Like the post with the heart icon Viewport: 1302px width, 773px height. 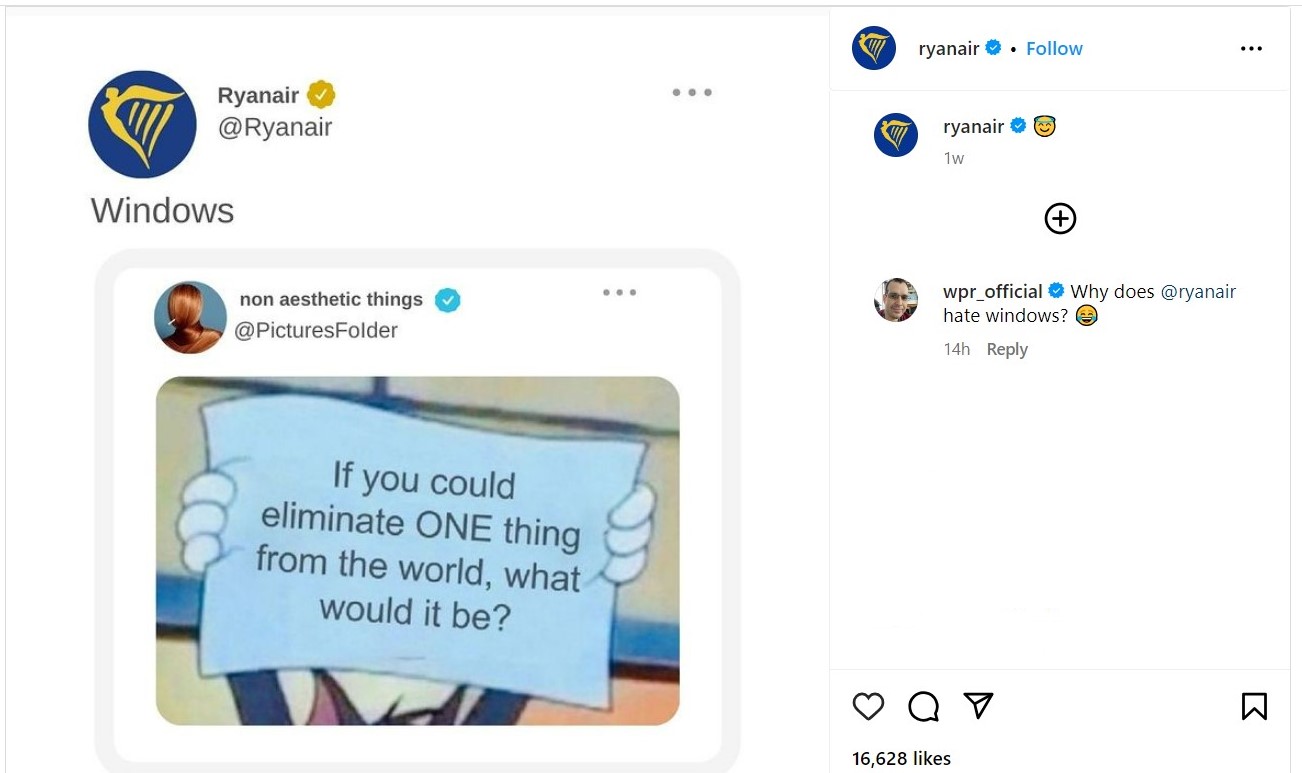[868, 706]
